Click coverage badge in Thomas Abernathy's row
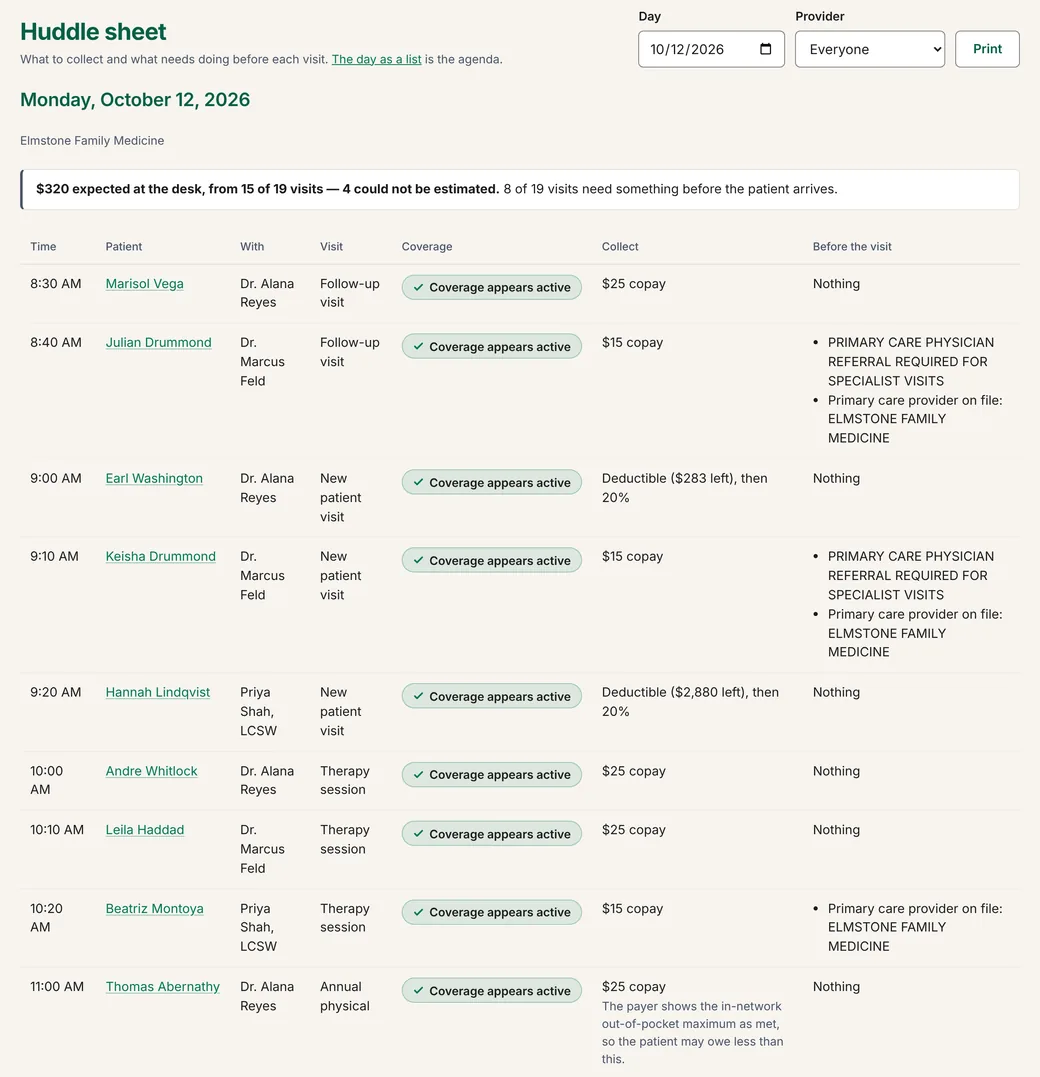This screenshot has height=1077, width=1040. point(492,990)
